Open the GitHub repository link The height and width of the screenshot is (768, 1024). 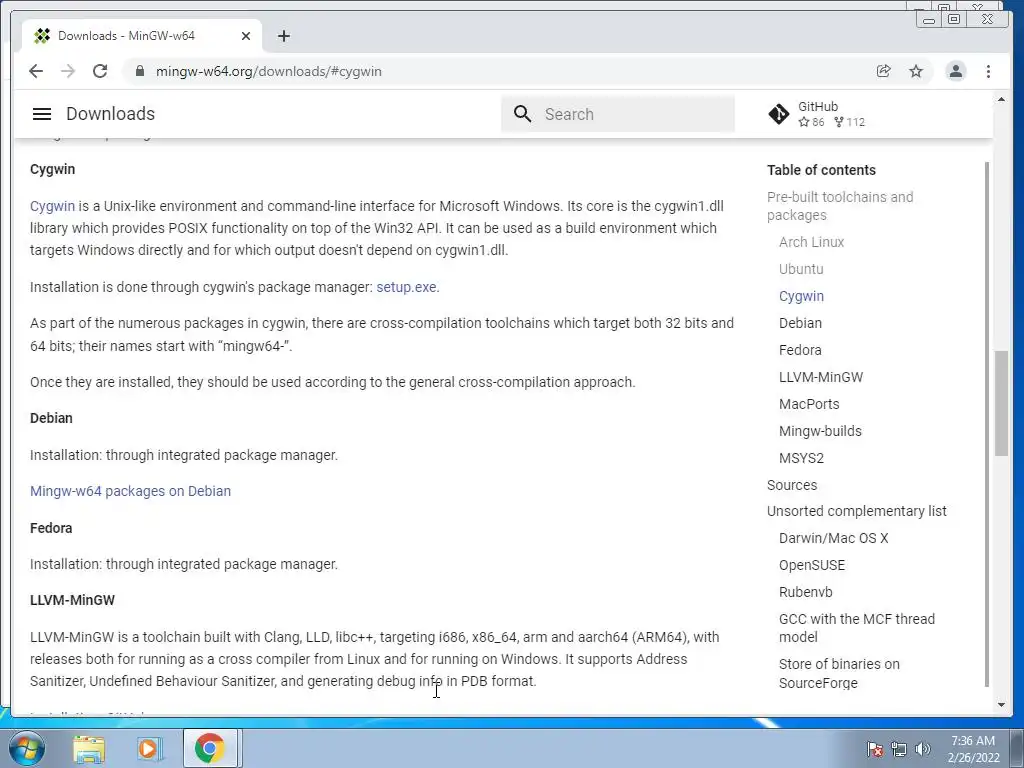click(818, 114)
